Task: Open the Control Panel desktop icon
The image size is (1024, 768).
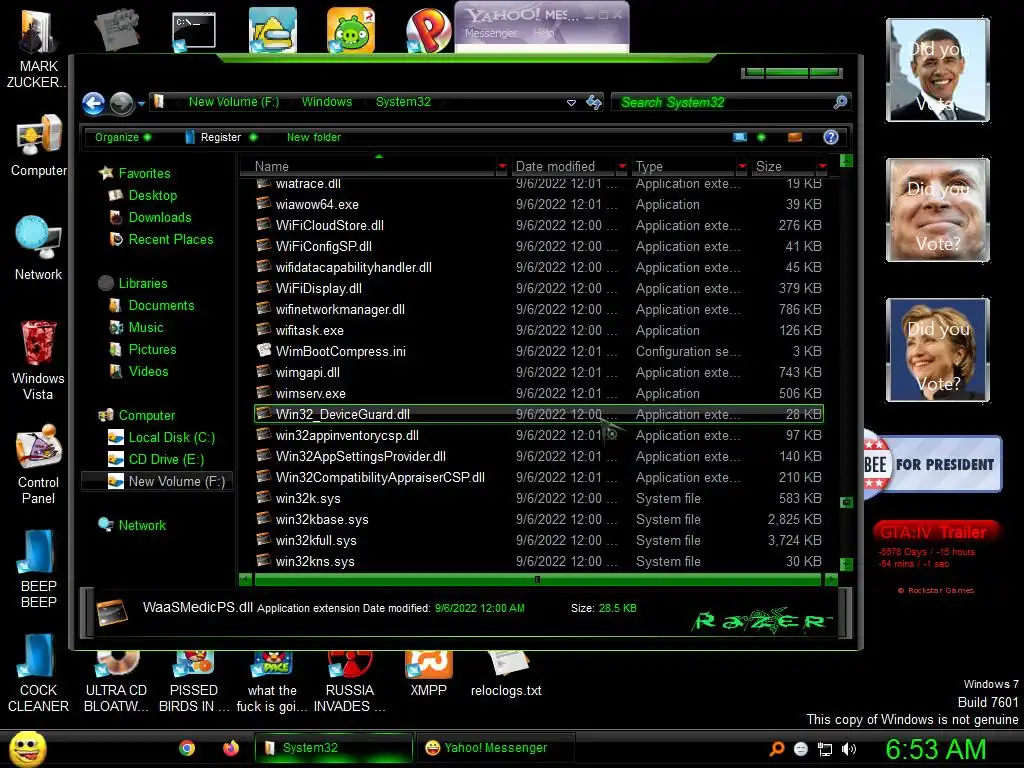Action: tap(38, 464)
